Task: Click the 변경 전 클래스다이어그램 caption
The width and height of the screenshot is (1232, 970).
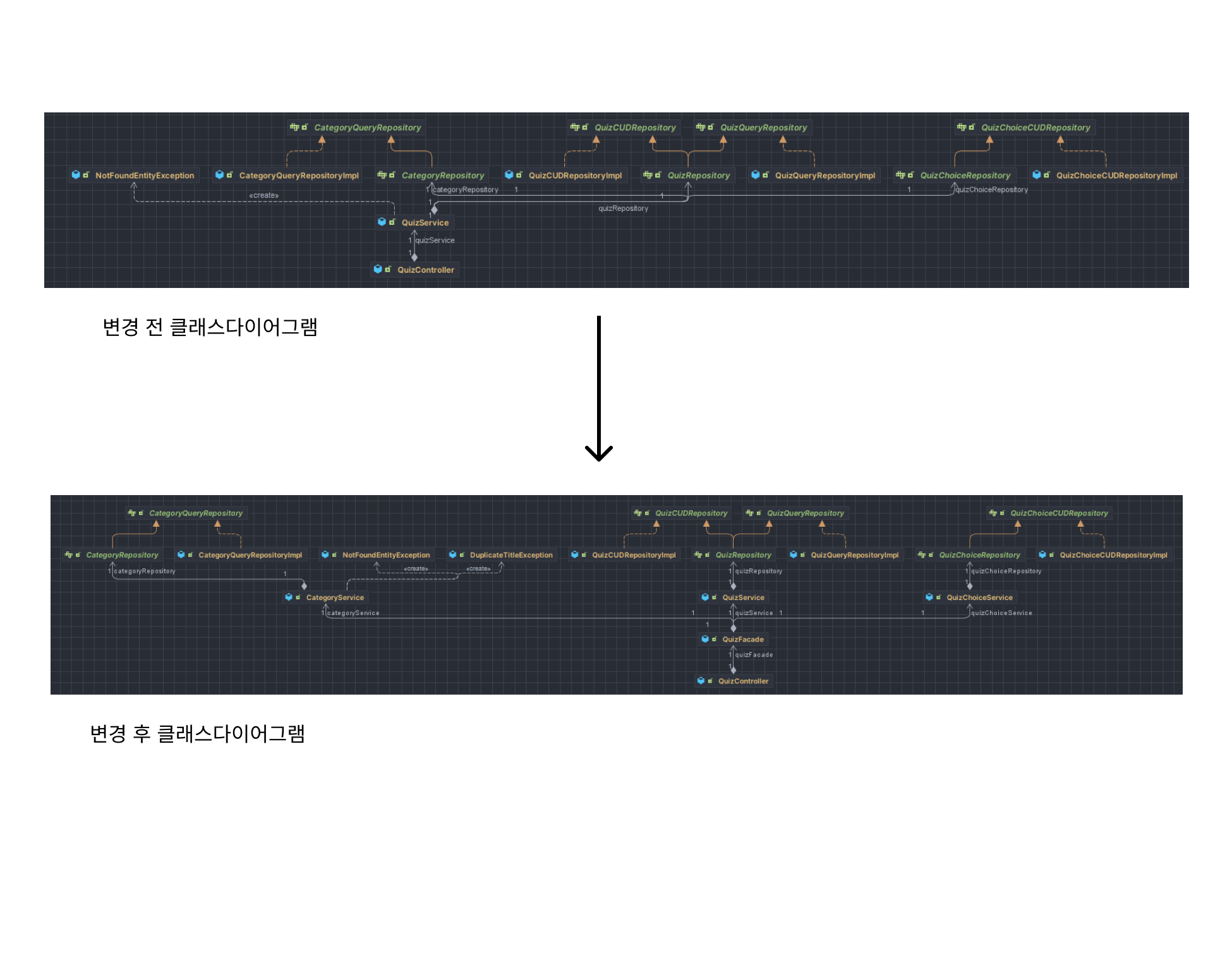Action: point(210,327)
